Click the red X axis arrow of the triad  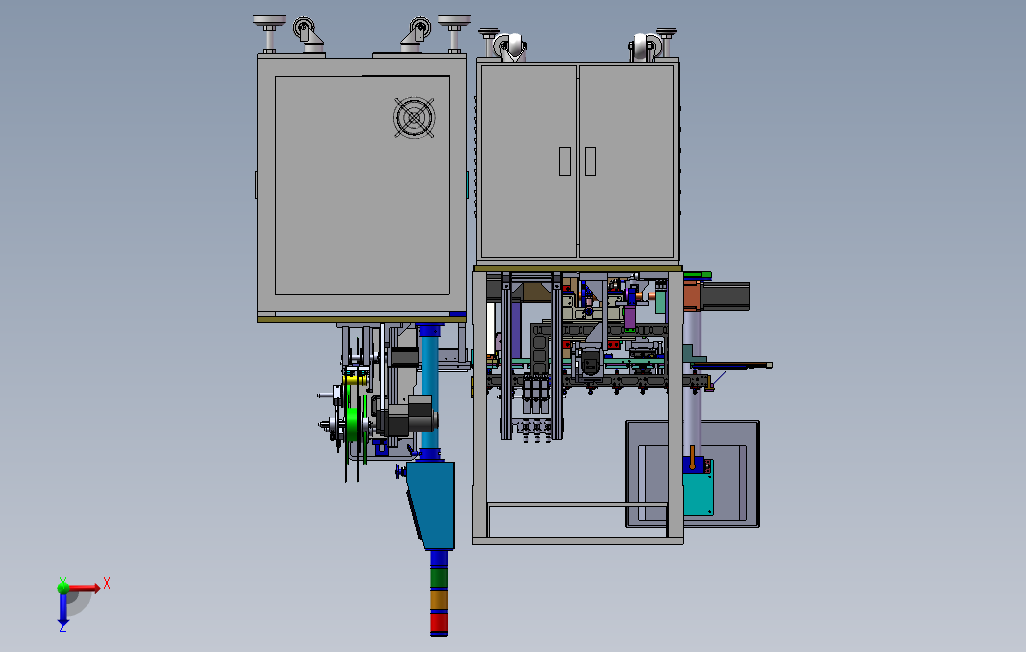click(x=85, y=588)
